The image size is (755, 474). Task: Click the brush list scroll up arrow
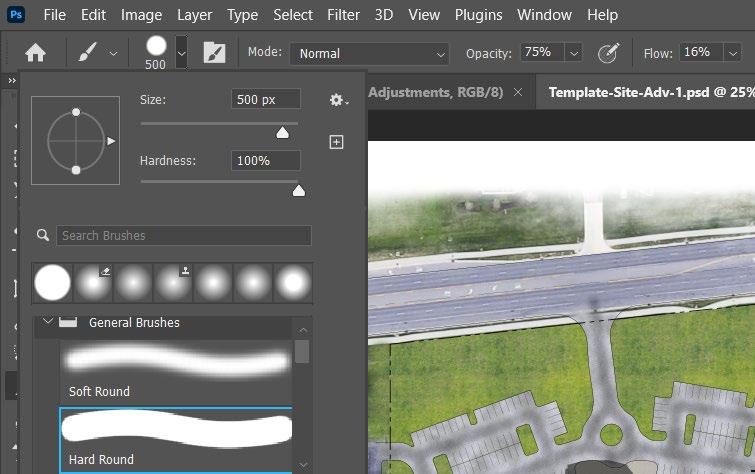pos(303,330)
